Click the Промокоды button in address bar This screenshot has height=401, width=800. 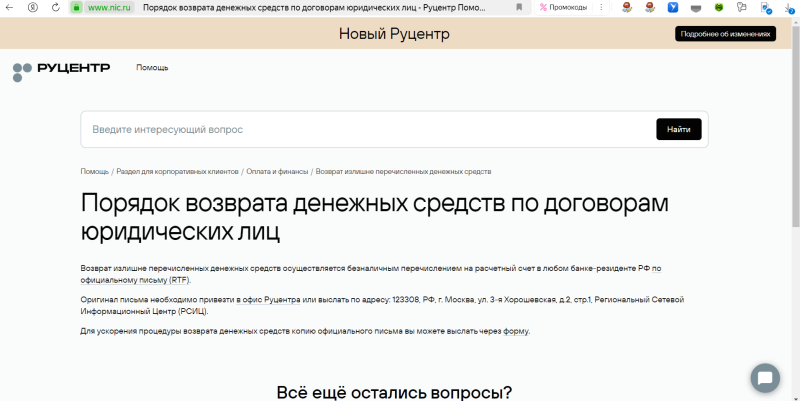[564, 7]
